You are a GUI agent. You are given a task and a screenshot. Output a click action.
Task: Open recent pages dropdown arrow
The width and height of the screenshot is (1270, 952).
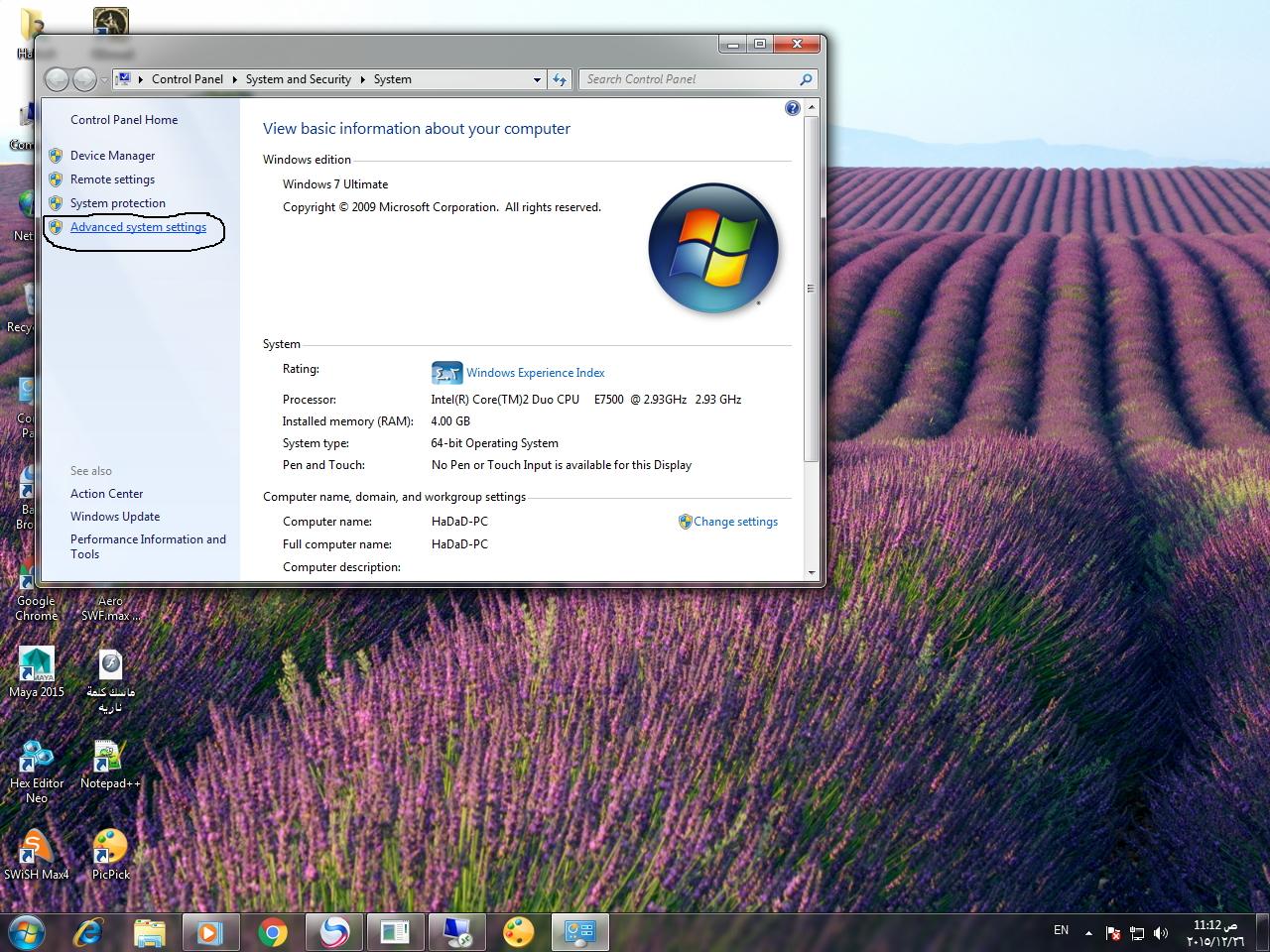(x=104, y=79)
